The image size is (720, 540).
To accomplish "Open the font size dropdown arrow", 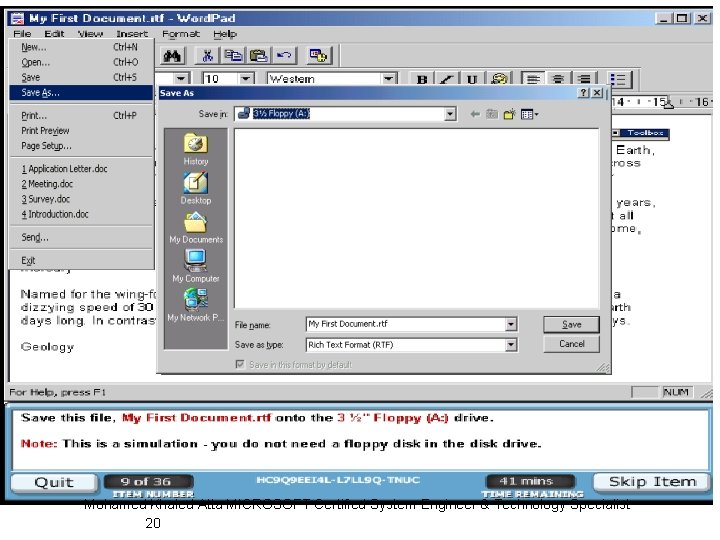I will [246, 79].
